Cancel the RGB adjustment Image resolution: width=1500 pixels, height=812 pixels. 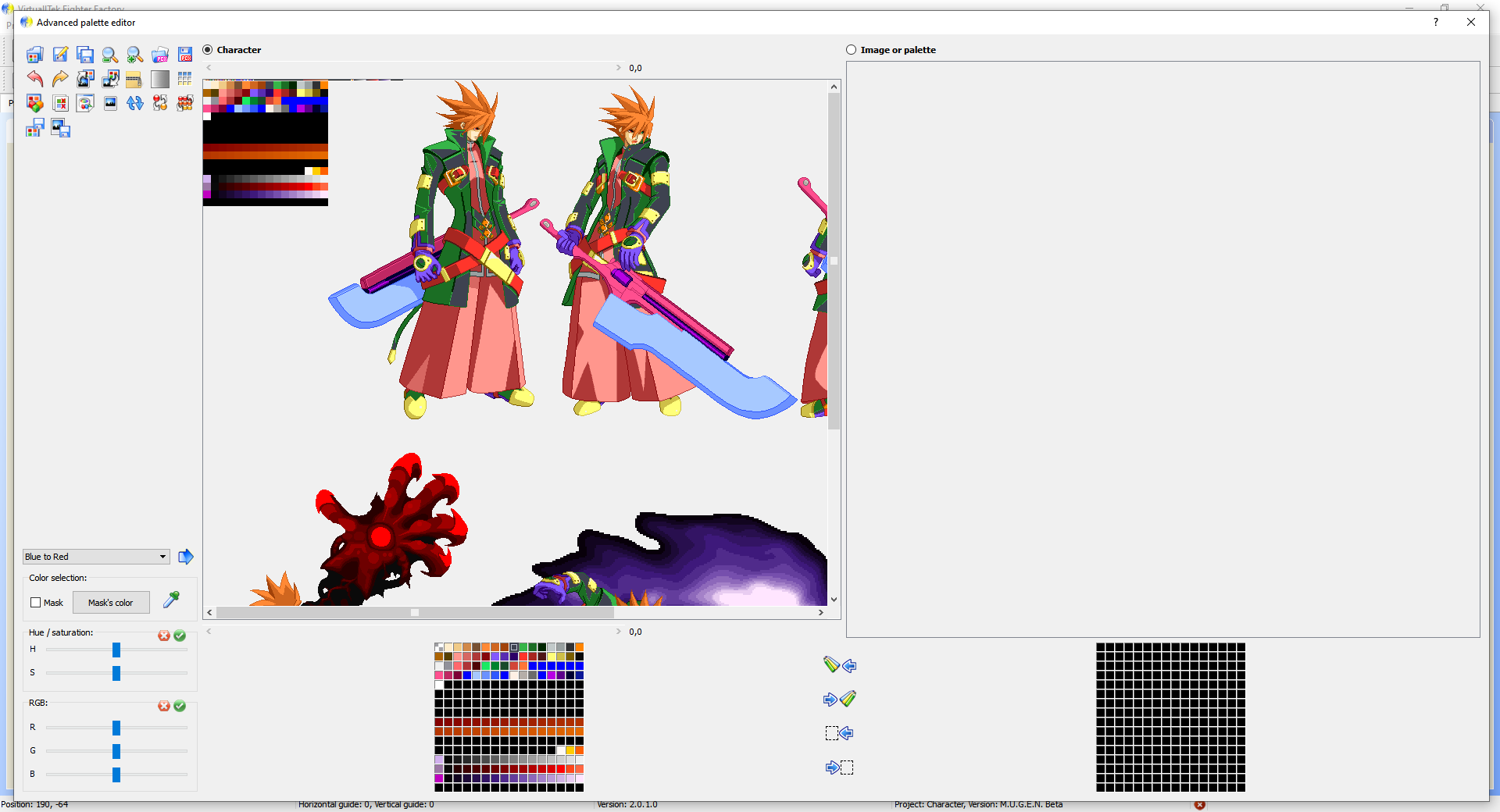pyautogui.click(x=164, y=706)
